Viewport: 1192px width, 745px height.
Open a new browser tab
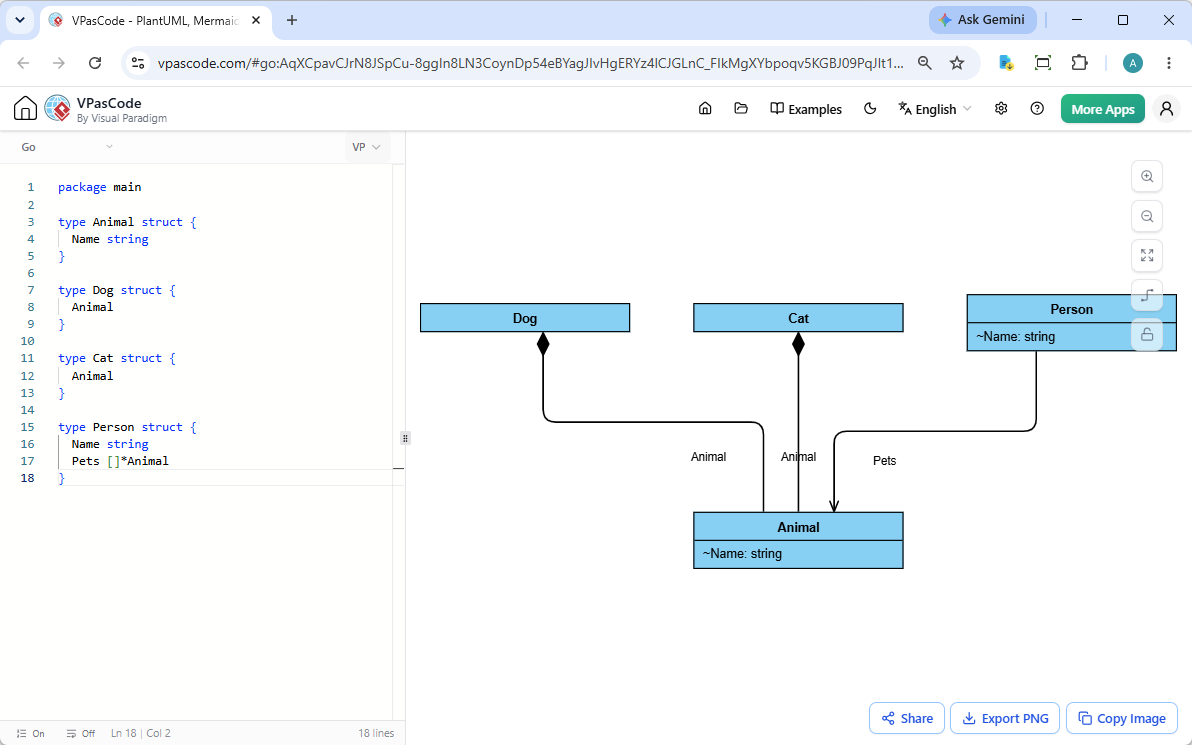(292, 21)
